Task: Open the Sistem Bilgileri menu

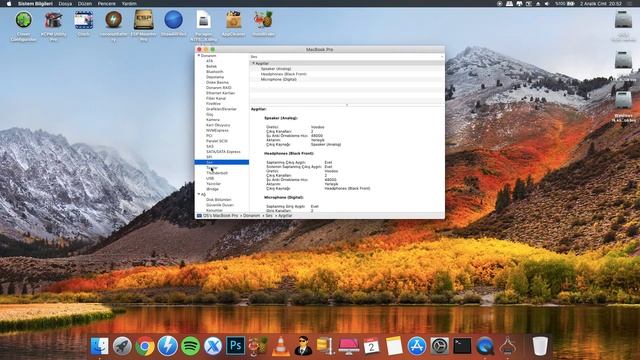Action: [35, 3]
